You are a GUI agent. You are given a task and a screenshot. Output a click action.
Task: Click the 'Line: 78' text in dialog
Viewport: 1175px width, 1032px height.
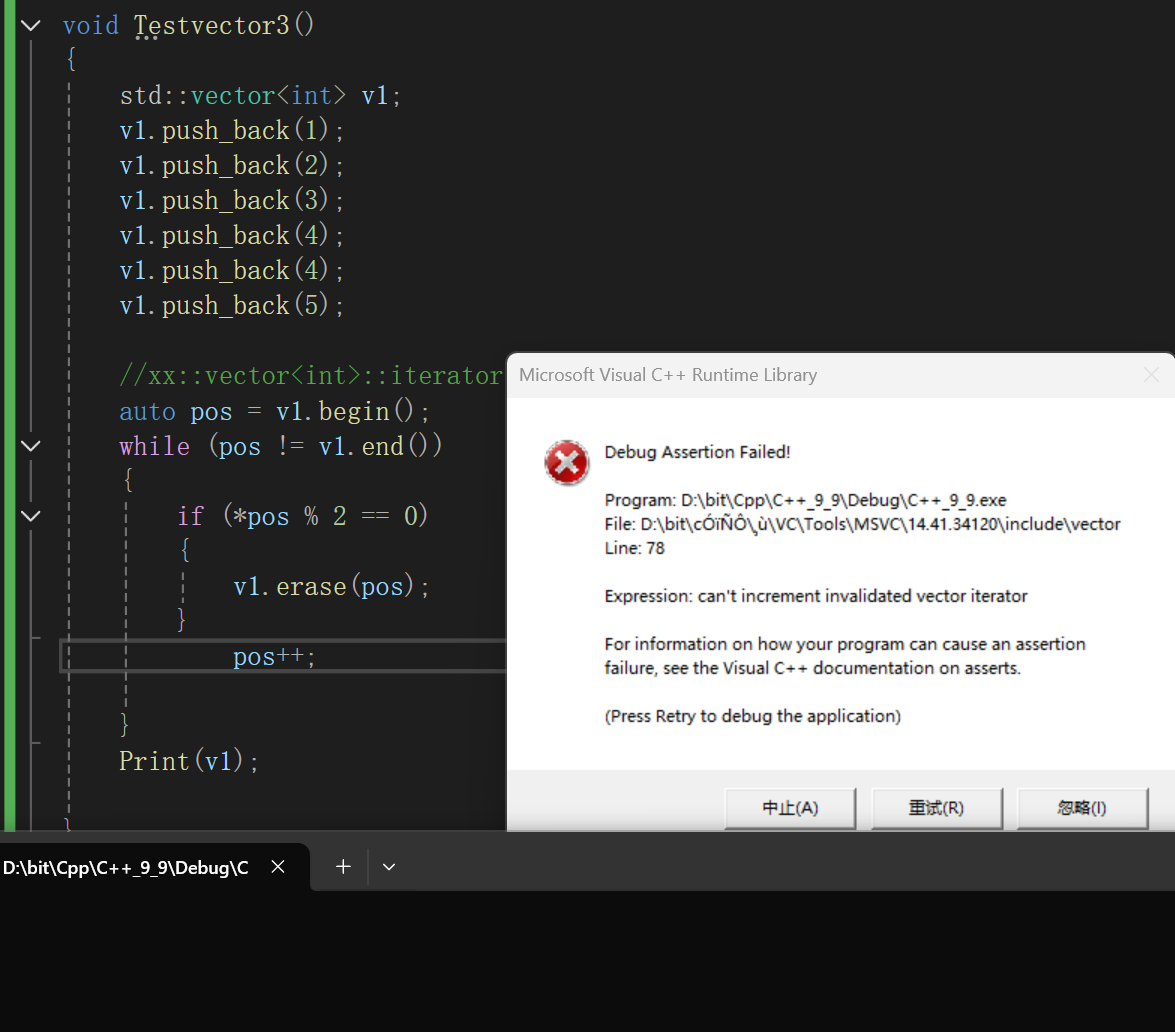[635, 548]
